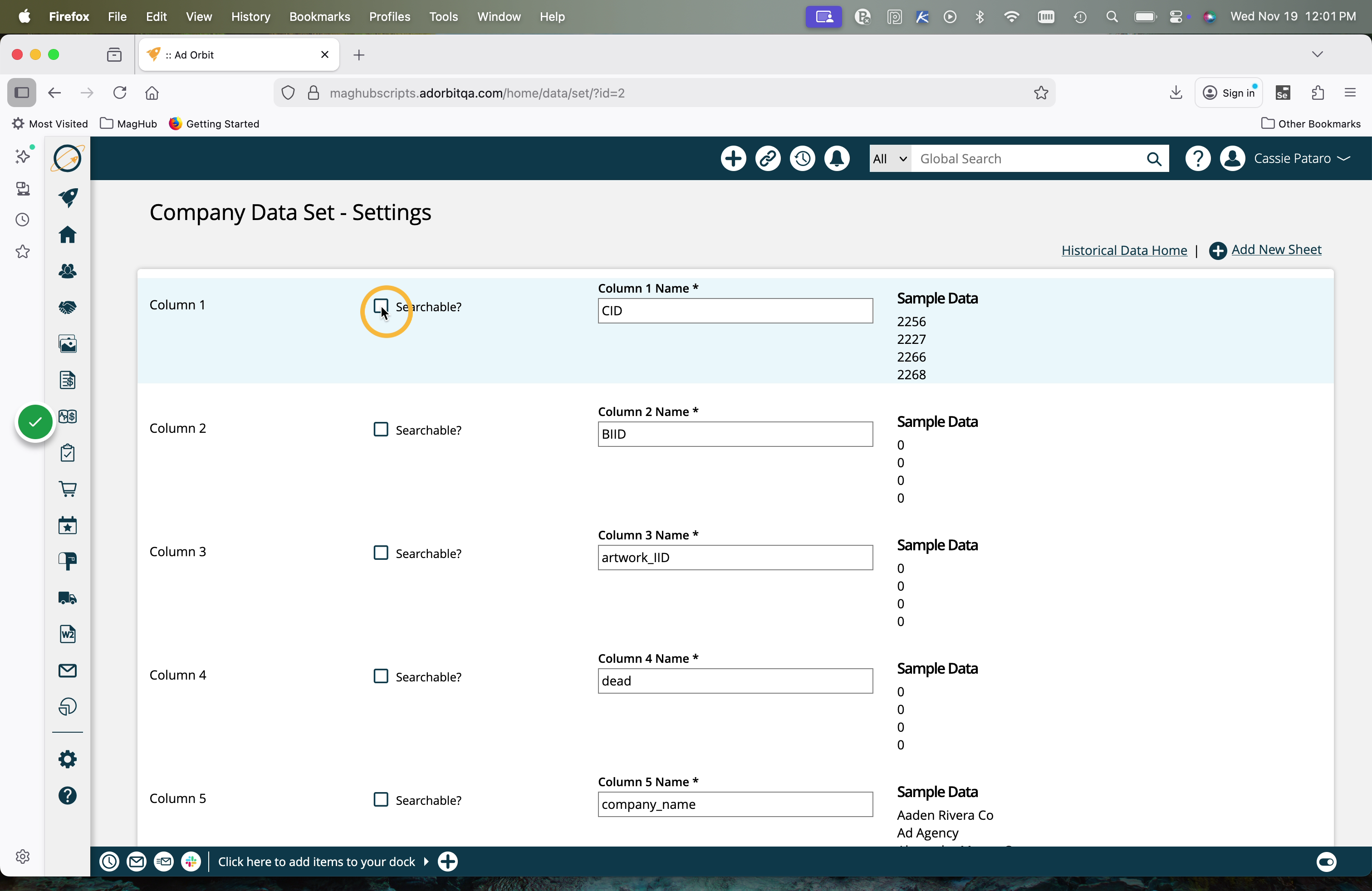The width and height of the screenshot is (1372, 891).
Task: Enable Searchable for Column 1
Action: coord(381,306)
